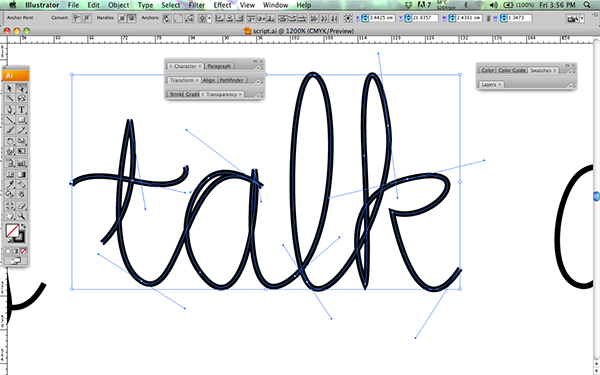Open the Color Guide tab
The image size is (600, 375).
pos(512,70)
